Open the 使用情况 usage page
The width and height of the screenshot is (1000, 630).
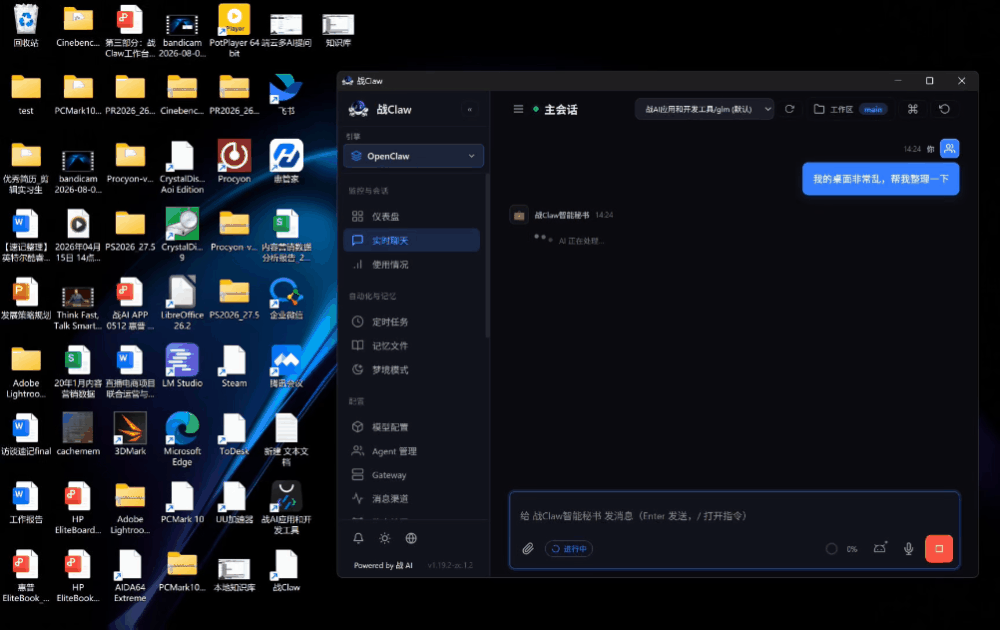[411, 265]
